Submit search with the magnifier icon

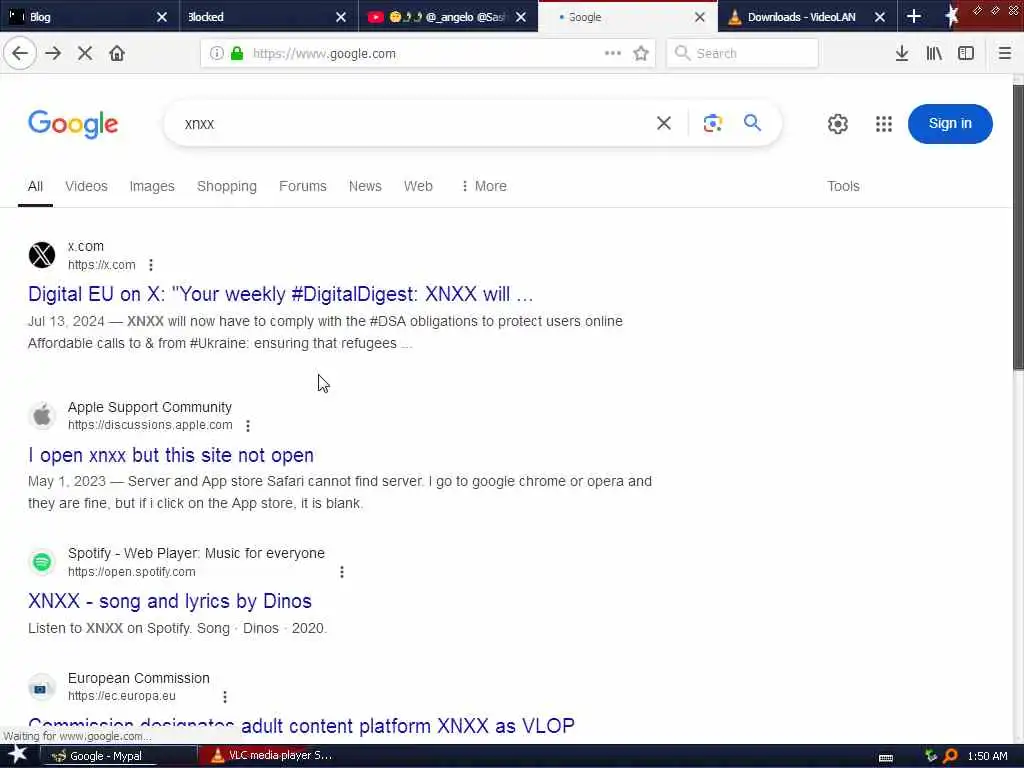click(x=752, y=123)
